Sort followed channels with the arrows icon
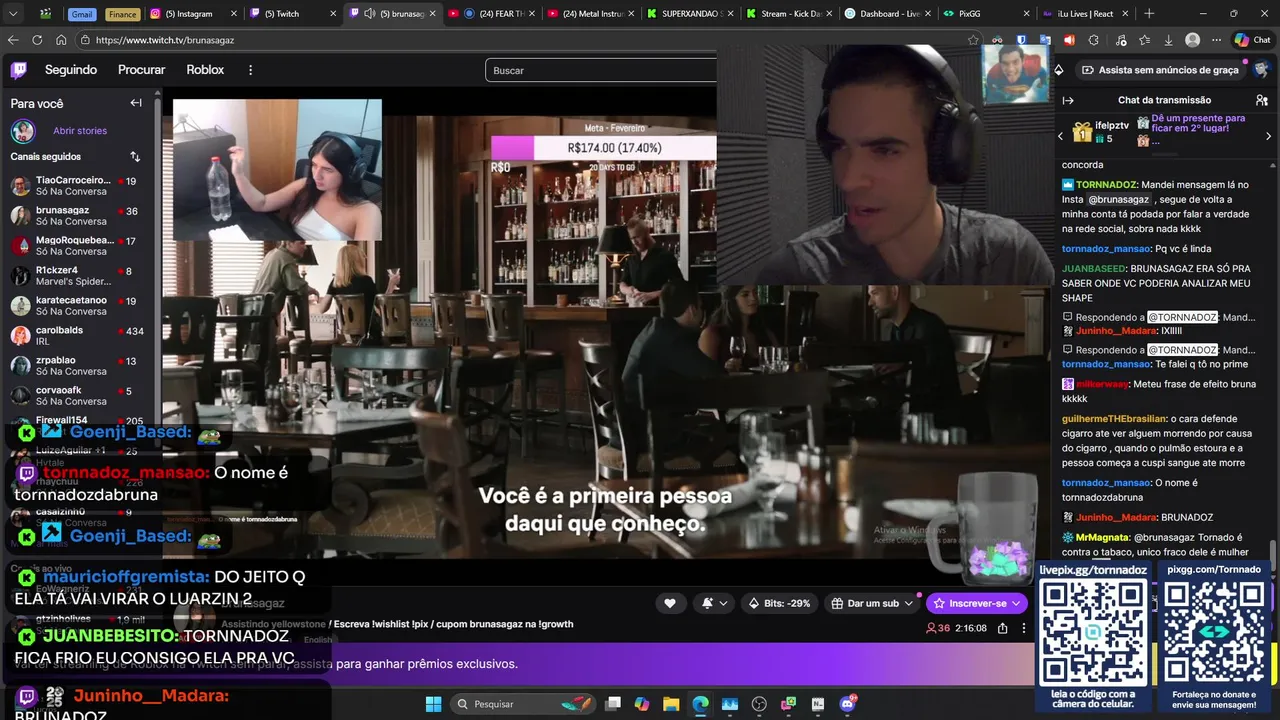This screenshot has width=1280, height=720. click(x=135, y=157)
